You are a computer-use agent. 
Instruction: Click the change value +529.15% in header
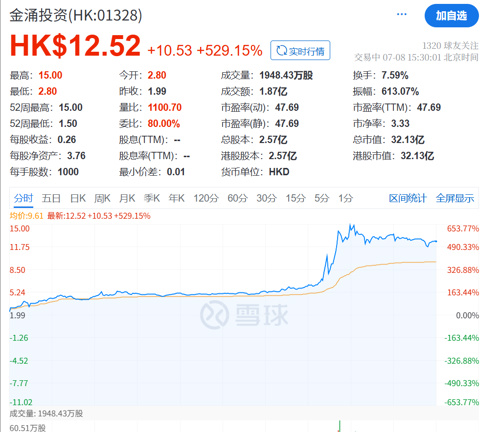[229, 51]
